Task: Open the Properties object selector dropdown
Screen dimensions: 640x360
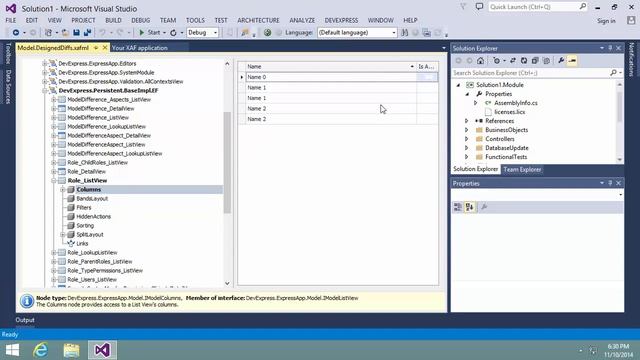Action: click(x=620, y=195)
